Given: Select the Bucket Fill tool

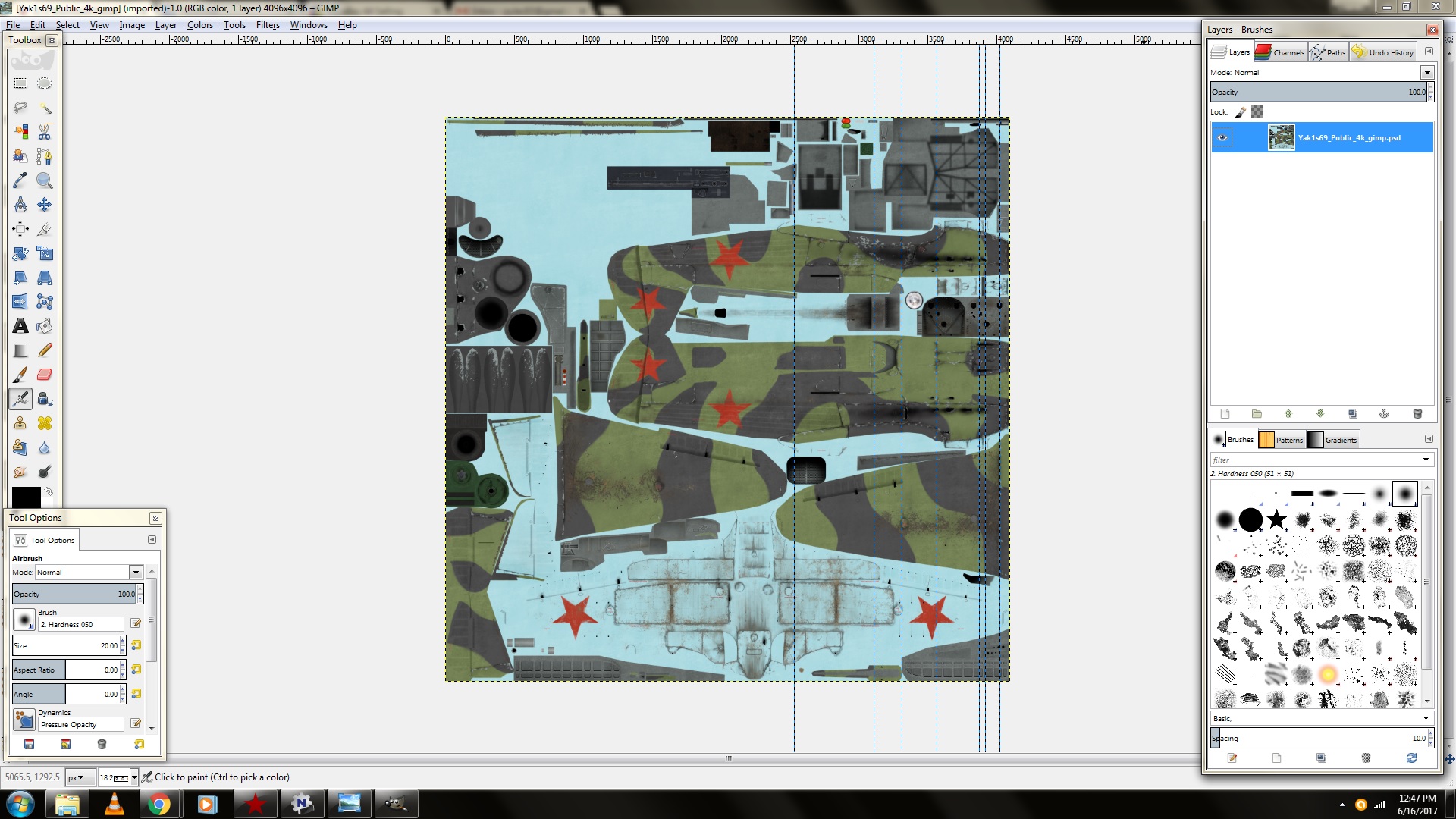Looking at the screenshot, I should coord(45,326).
